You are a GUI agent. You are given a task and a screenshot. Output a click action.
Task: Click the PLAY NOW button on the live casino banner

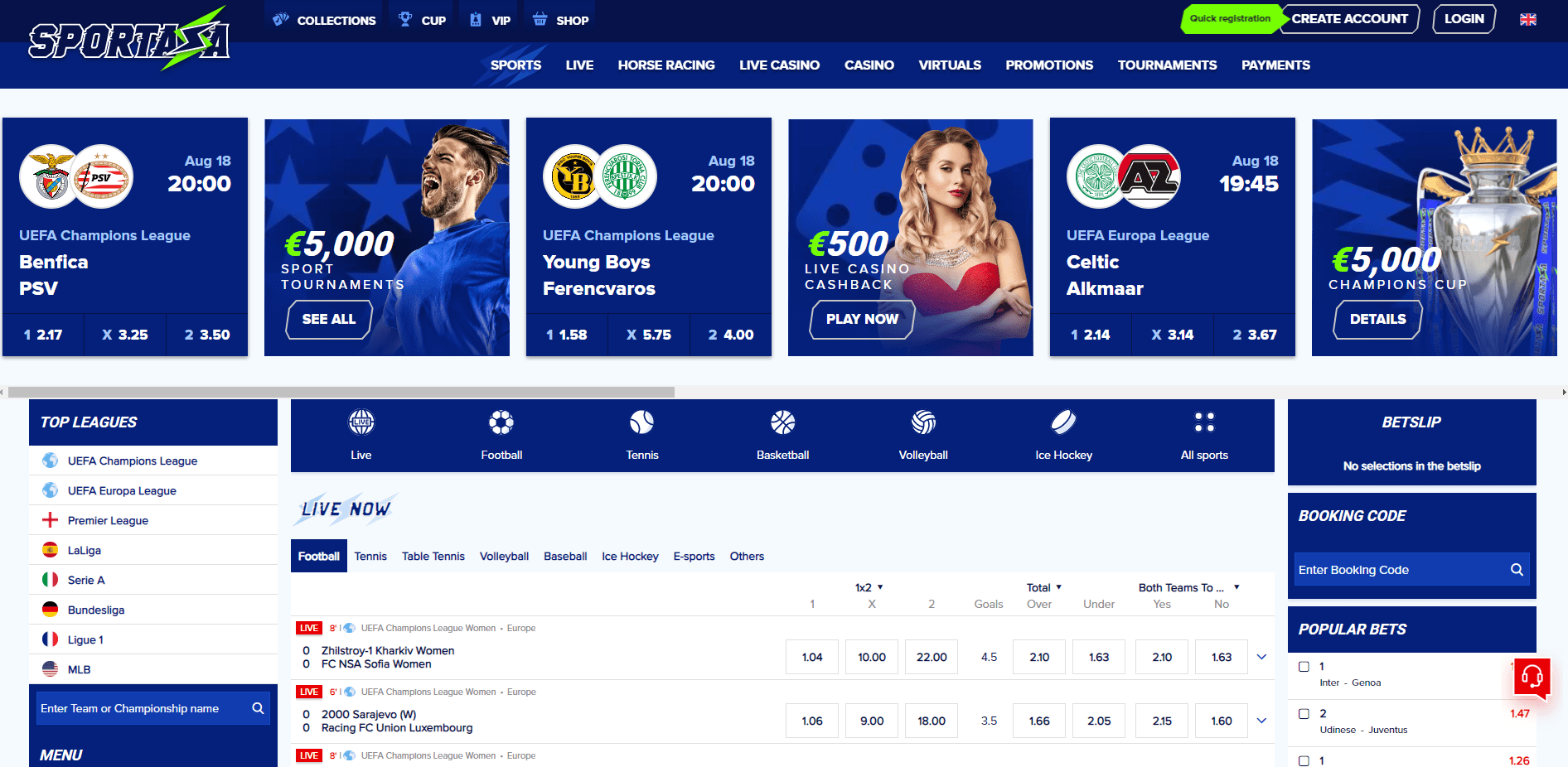862,320
